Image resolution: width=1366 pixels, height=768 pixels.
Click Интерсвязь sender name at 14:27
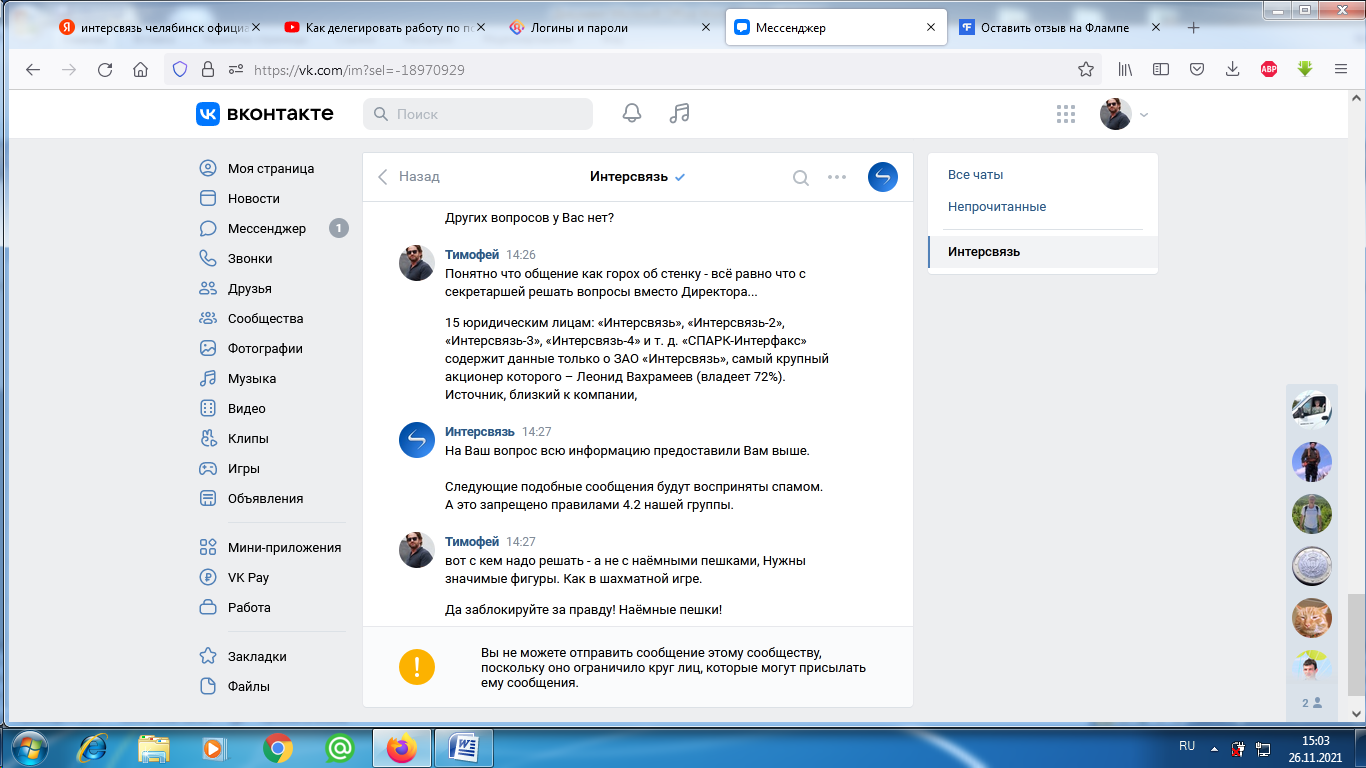(480, 432)
